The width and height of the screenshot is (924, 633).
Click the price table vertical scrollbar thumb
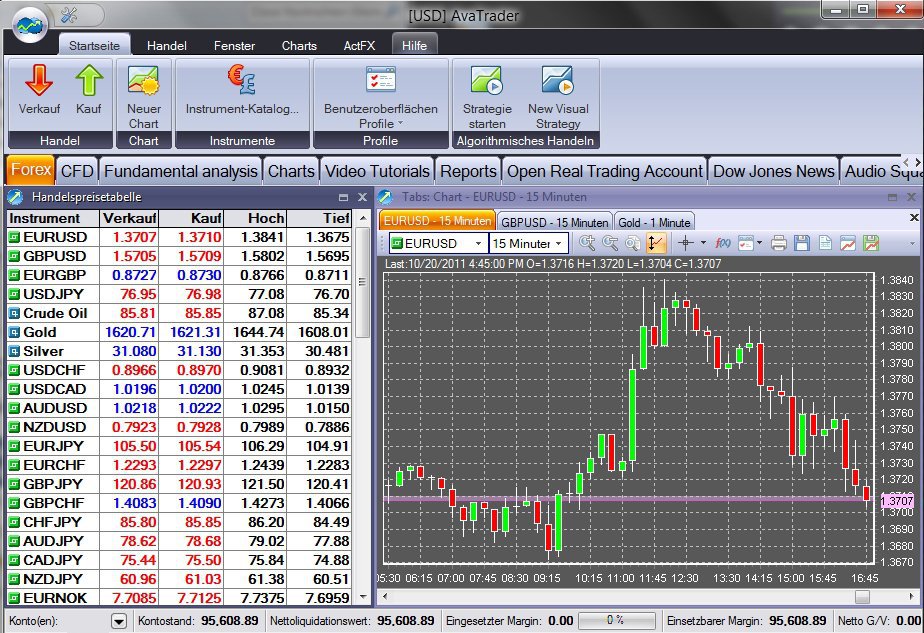pyautogui.click(x=363, y=283)
